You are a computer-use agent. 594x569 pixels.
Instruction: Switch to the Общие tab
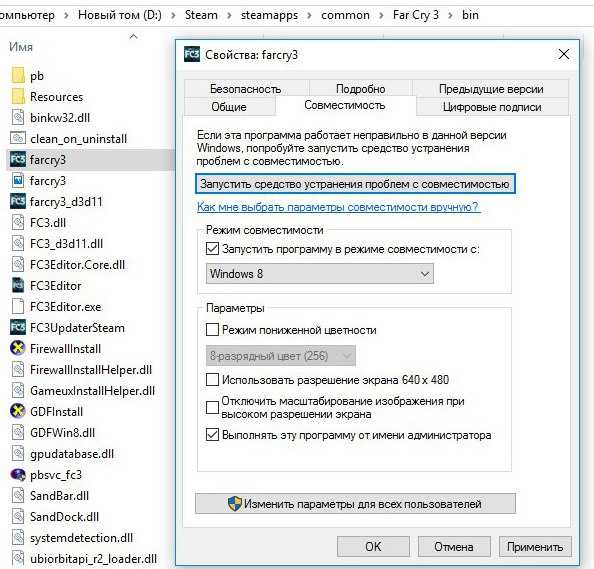(229, 106)
